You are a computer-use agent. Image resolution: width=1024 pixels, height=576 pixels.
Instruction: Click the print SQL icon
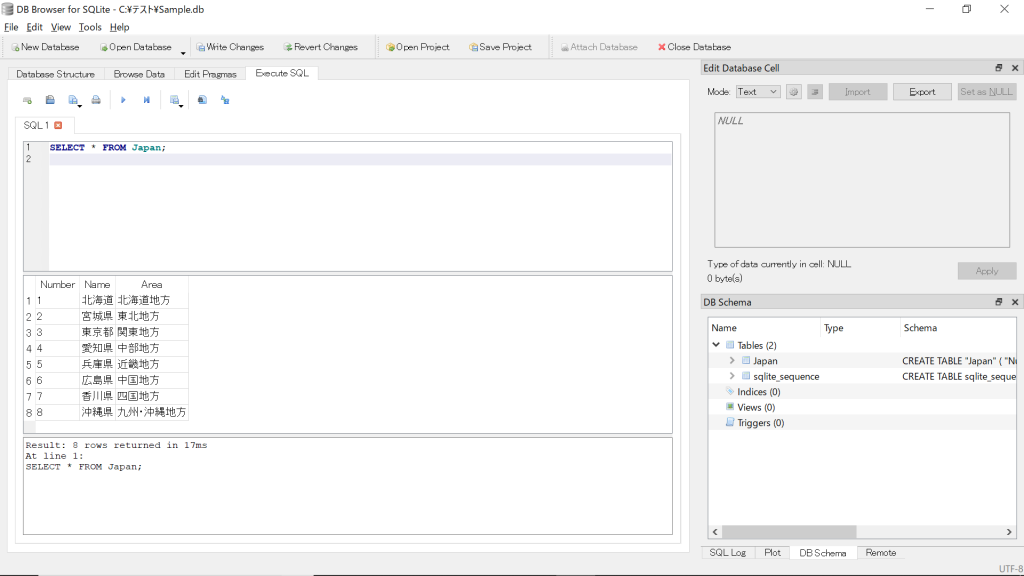(x=96, y=100)
